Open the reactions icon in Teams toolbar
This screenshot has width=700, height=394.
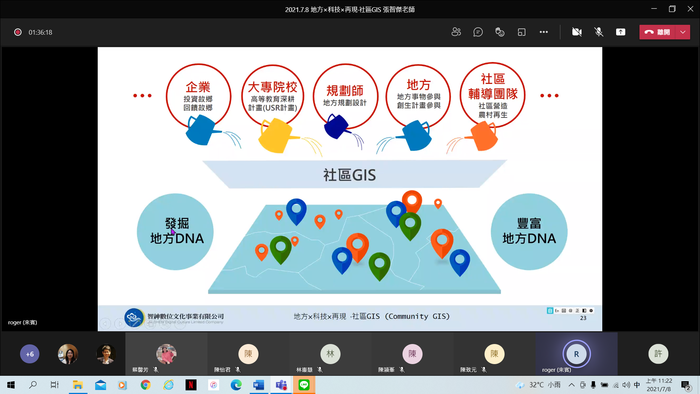(x=500, y=32)
